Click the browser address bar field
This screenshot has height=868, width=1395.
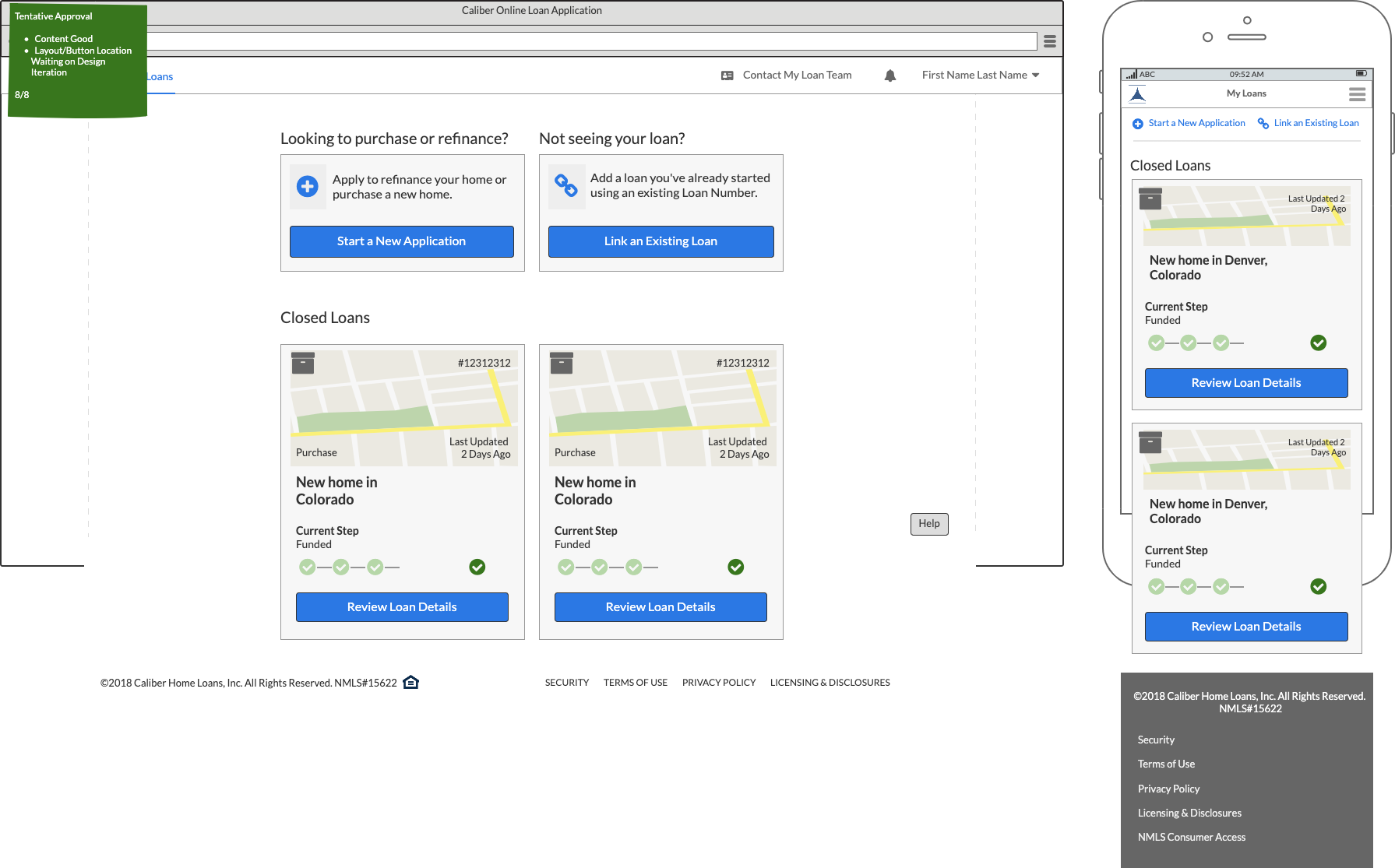tap(592, 41)
